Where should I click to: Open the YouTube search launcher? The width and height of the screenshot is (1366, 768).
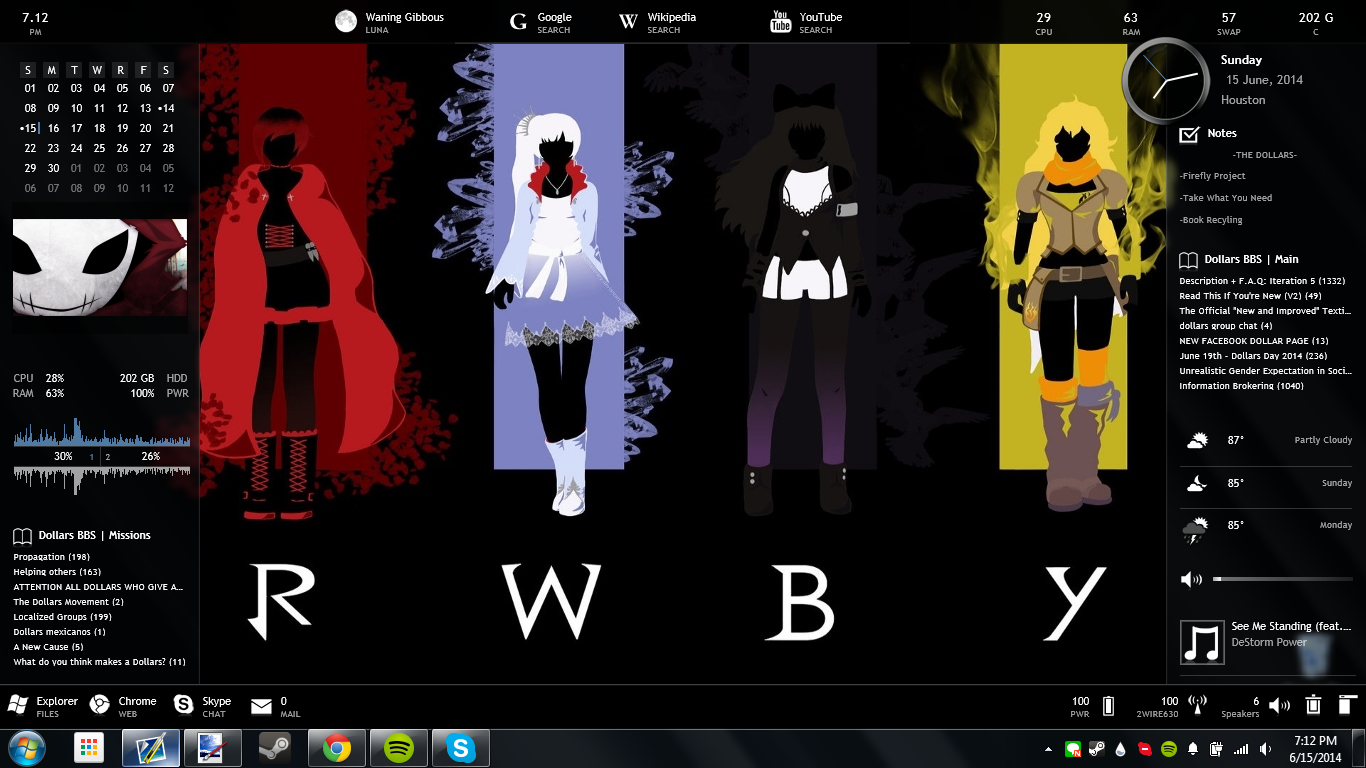tap(781, 22)
